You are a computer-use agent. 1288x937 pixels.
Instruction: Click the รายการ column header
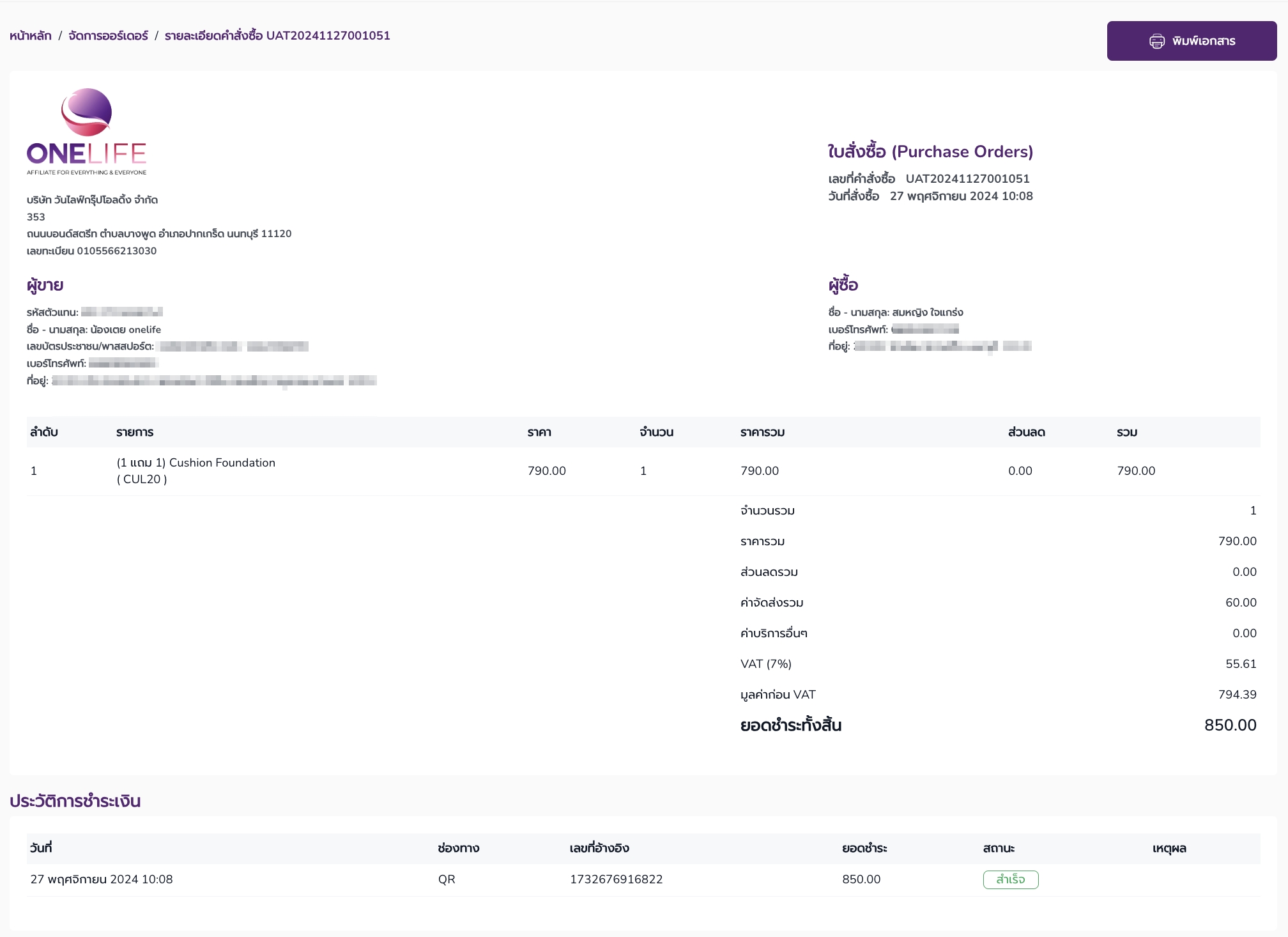coord(135,433)
